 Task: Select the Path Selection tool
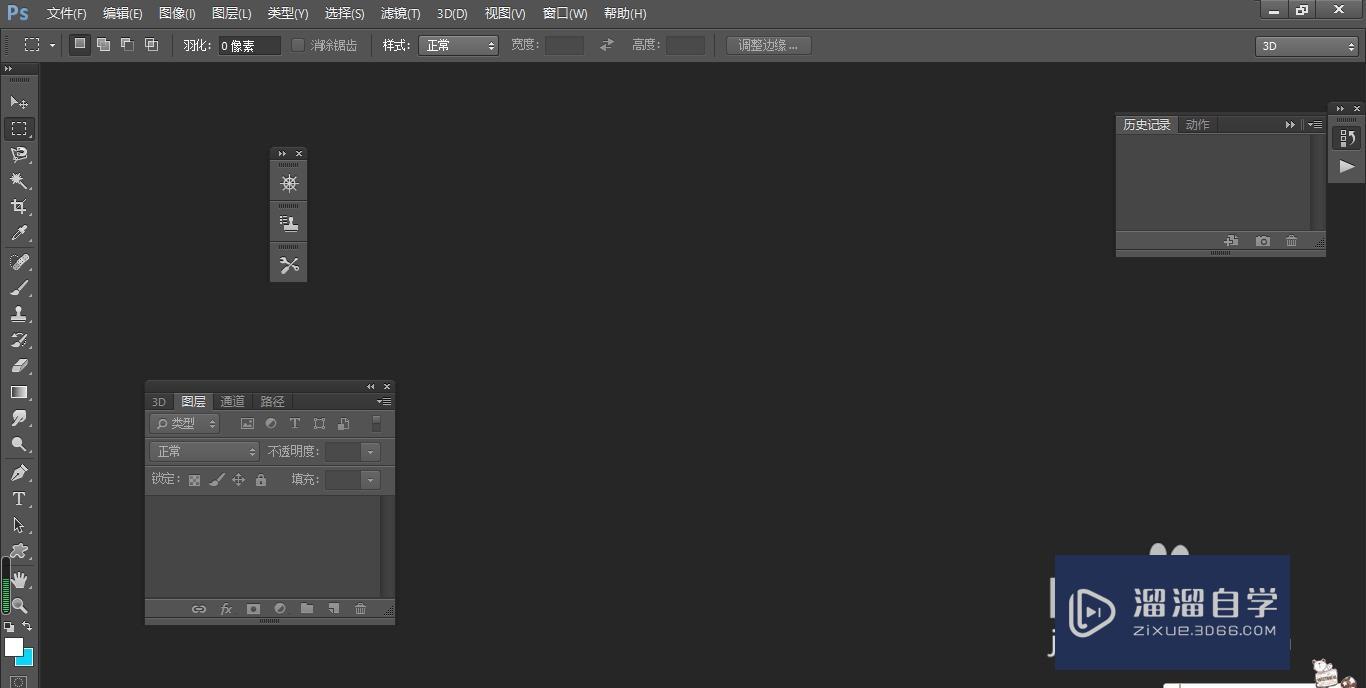click(x=19, y=525)
